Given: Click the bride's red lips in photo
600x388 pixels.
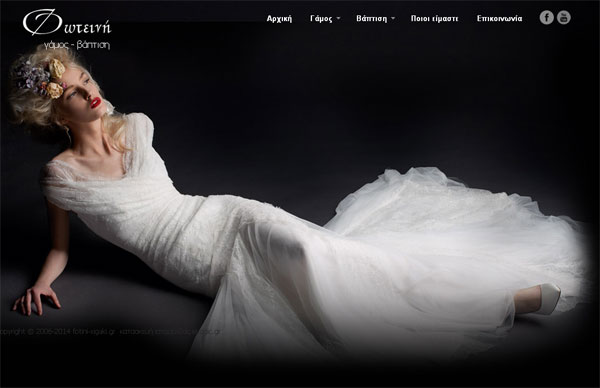Looking at the screenshot, I should (x=95, y=103).
